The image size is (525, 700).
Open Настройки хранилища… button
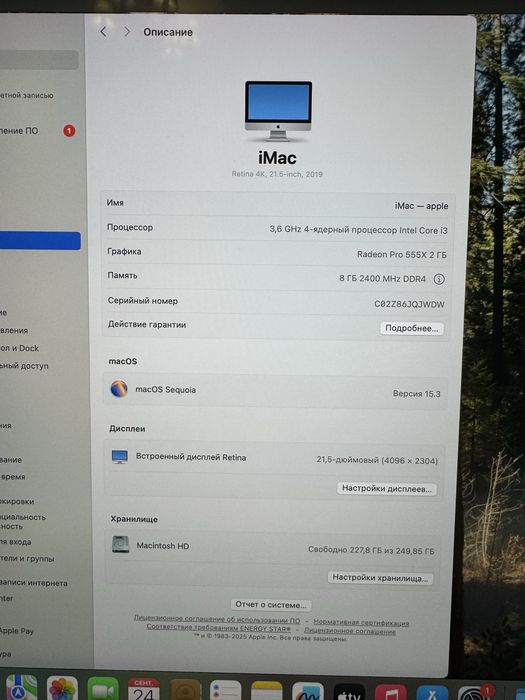click(x=380, y=578)
